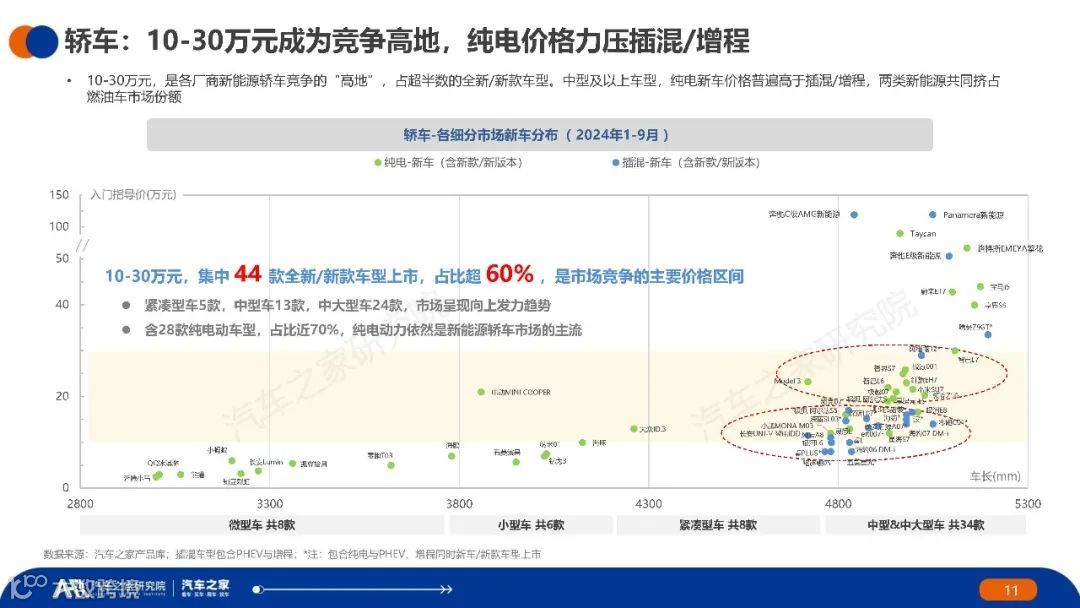Screen dimensions: 1080x608
Task: Click the orange page number 11 badge
Action: pos(1008,590)
